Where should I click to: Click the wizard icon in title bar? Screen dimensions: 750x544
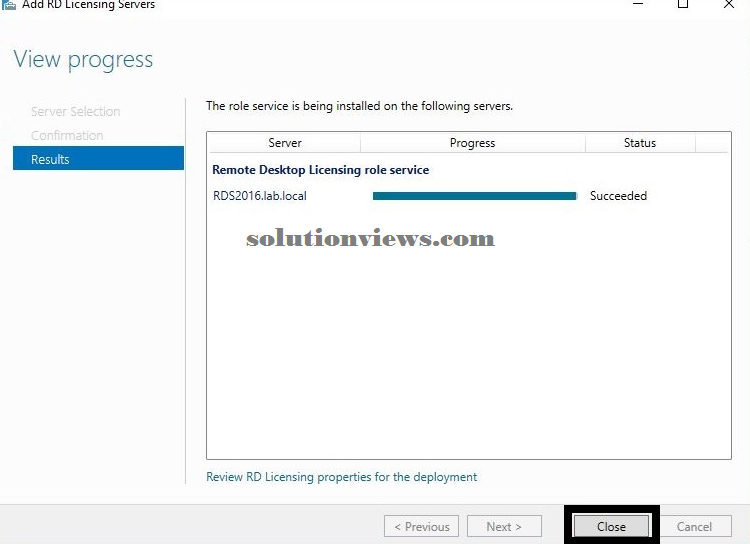[x=9, y=4]
